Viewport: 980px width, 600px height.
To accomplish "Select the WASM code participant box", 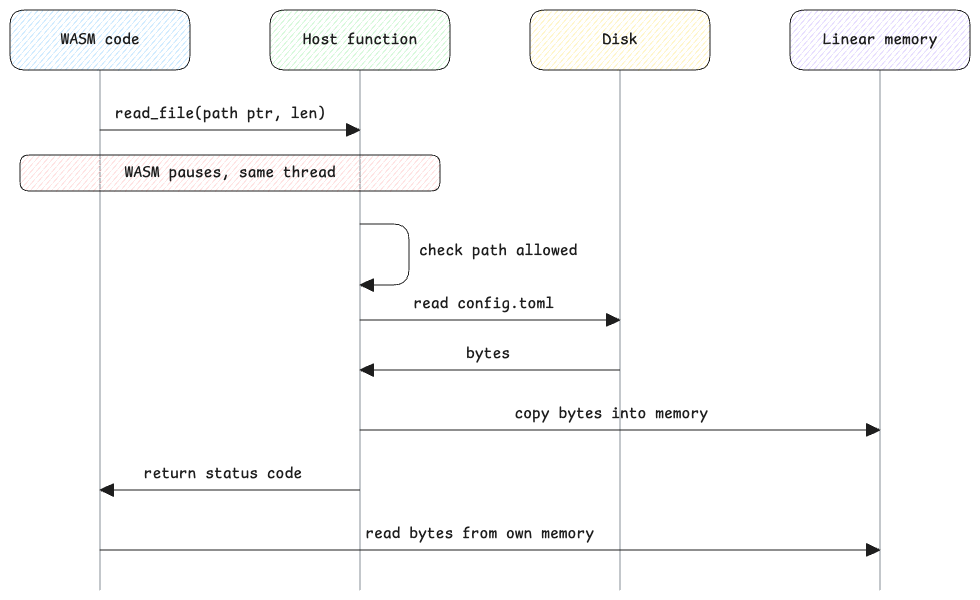I will pos(100,39).
